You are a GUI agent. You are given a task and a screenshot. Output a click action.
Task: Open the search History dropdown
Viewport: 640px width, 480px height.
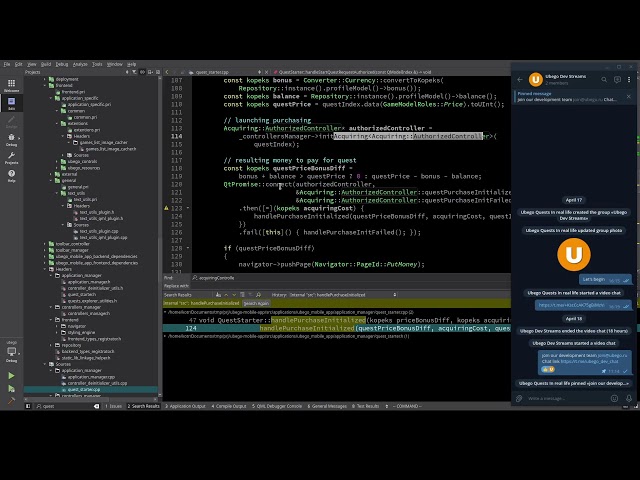(x=342, y=295)
